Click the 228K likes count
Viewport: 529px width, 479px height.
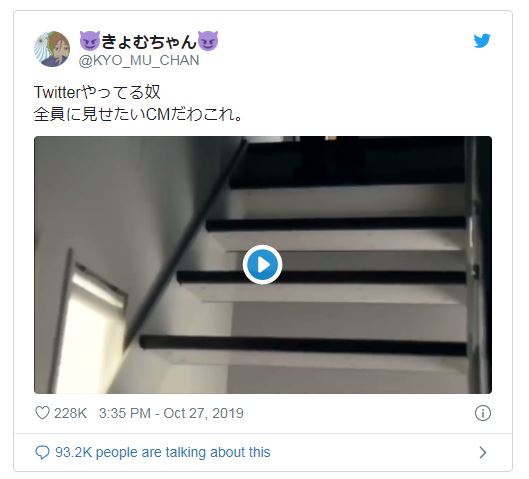click(70, 413)
